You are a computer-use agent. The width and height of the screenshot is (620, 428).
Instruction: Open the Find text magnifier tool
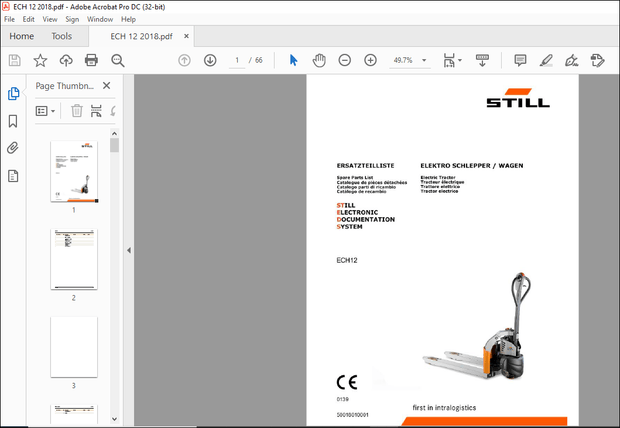[x=117, y=60]
